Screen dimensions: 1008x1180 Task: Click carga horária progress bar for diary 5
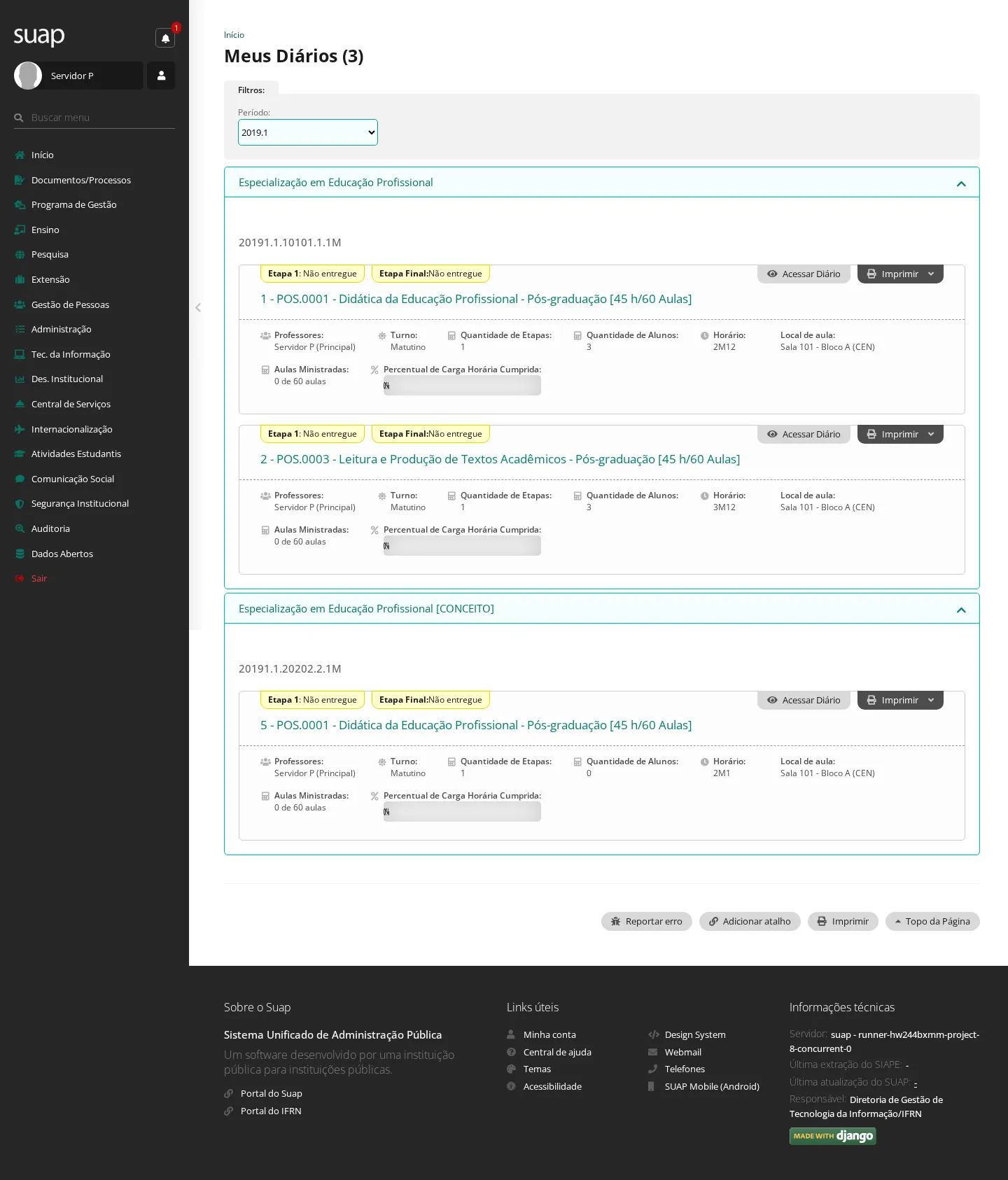tap(462, 812)
